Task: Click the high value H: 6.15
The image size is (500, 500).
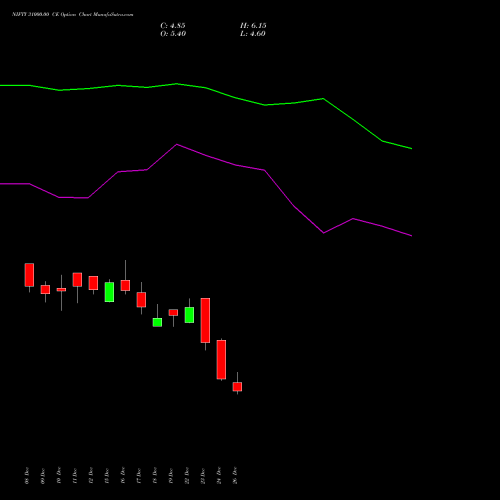Action: 253,26
